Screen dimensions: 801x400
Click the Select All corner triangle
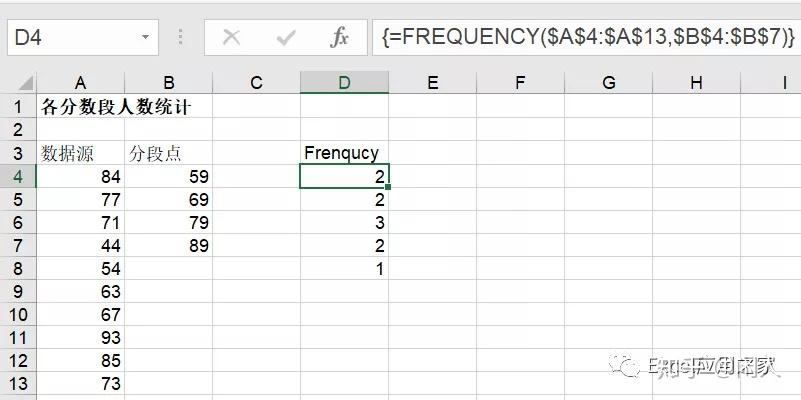25,83
